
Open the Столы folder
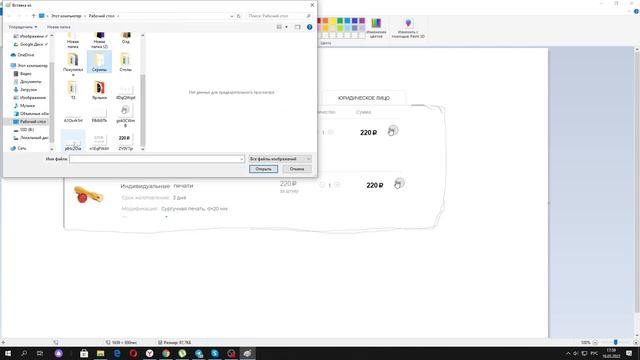pos(125,62)
